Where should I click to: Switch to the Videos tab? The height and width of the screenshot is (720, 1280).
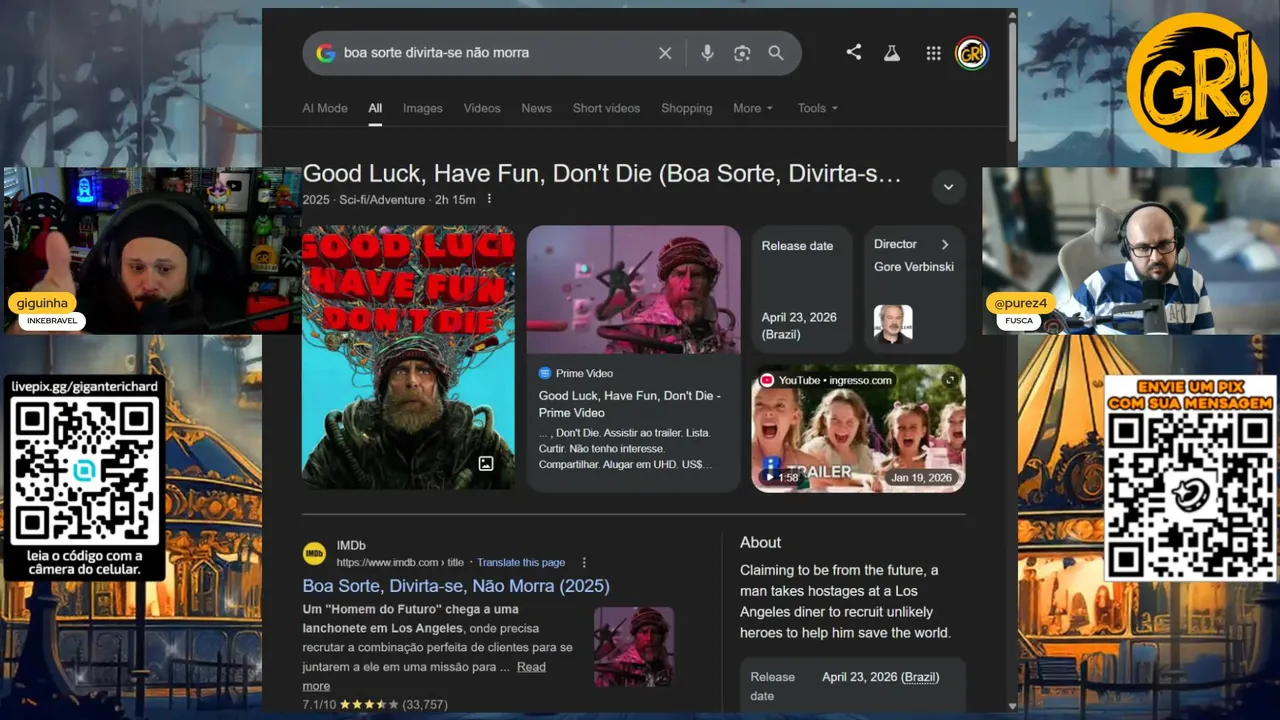[482, 108]
